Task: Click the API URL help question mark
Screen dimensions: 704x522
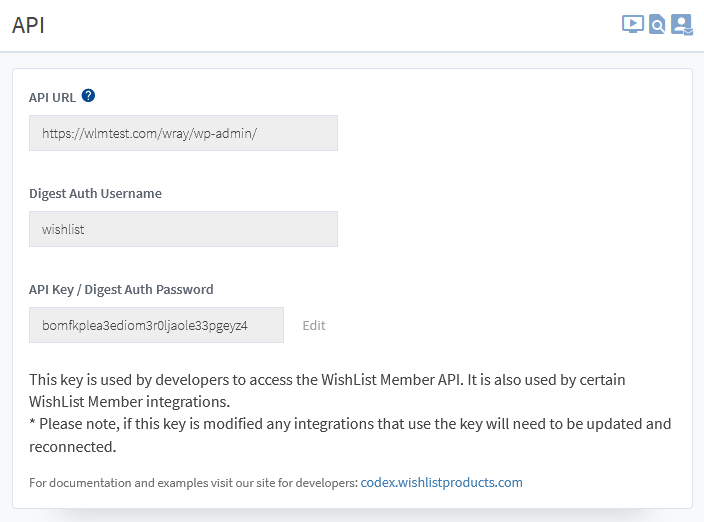Action: 88,96
